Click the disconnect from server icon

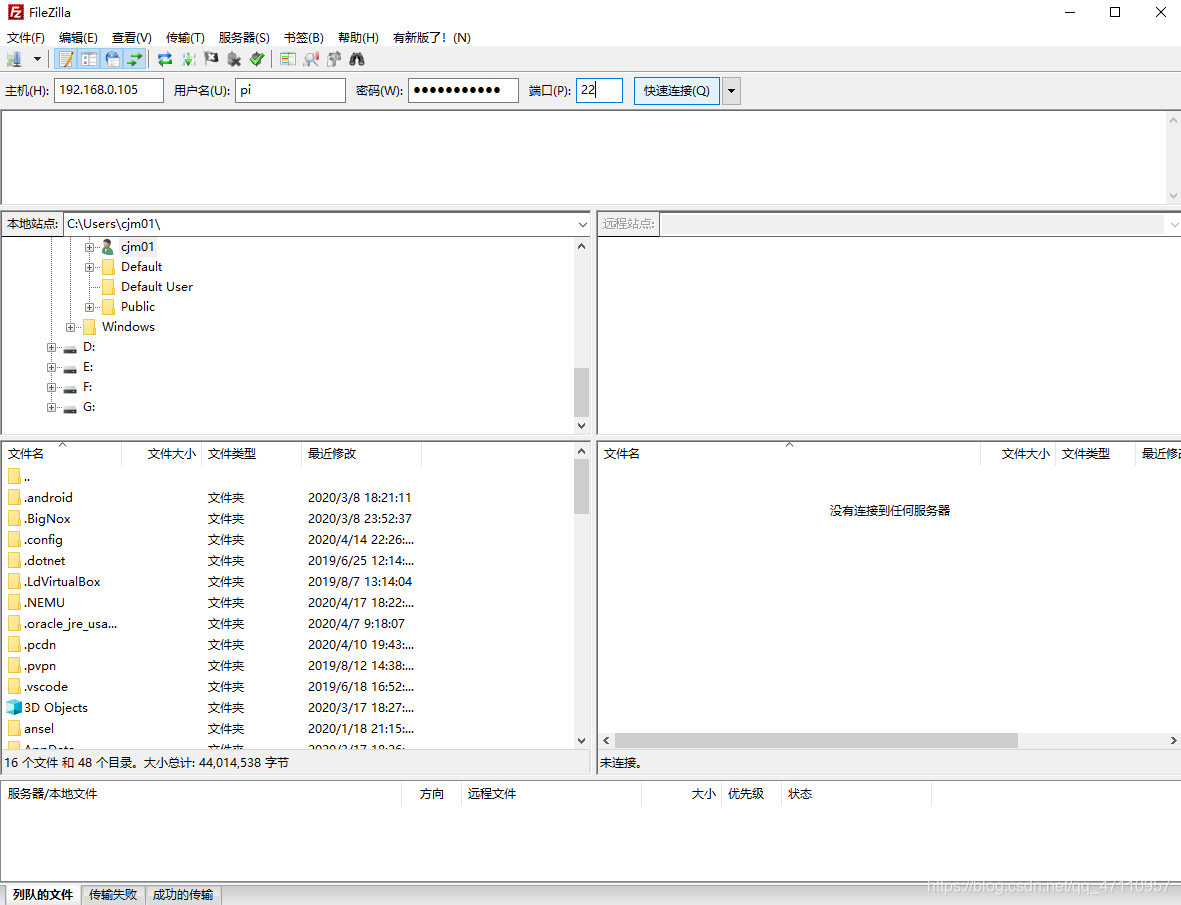(x=234, y=59)
